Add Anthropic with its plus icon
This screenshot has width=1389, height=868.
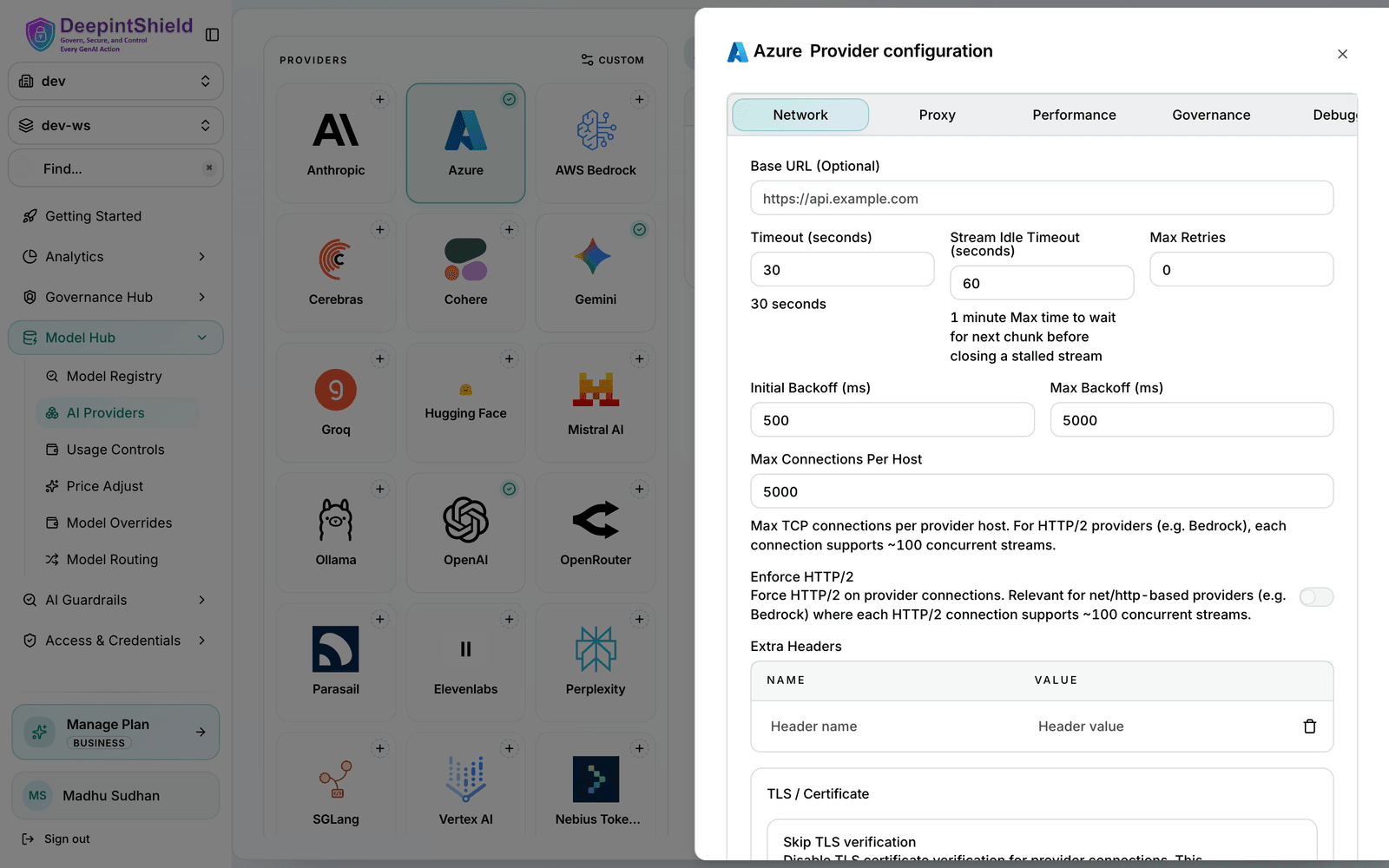pos(380,100)
